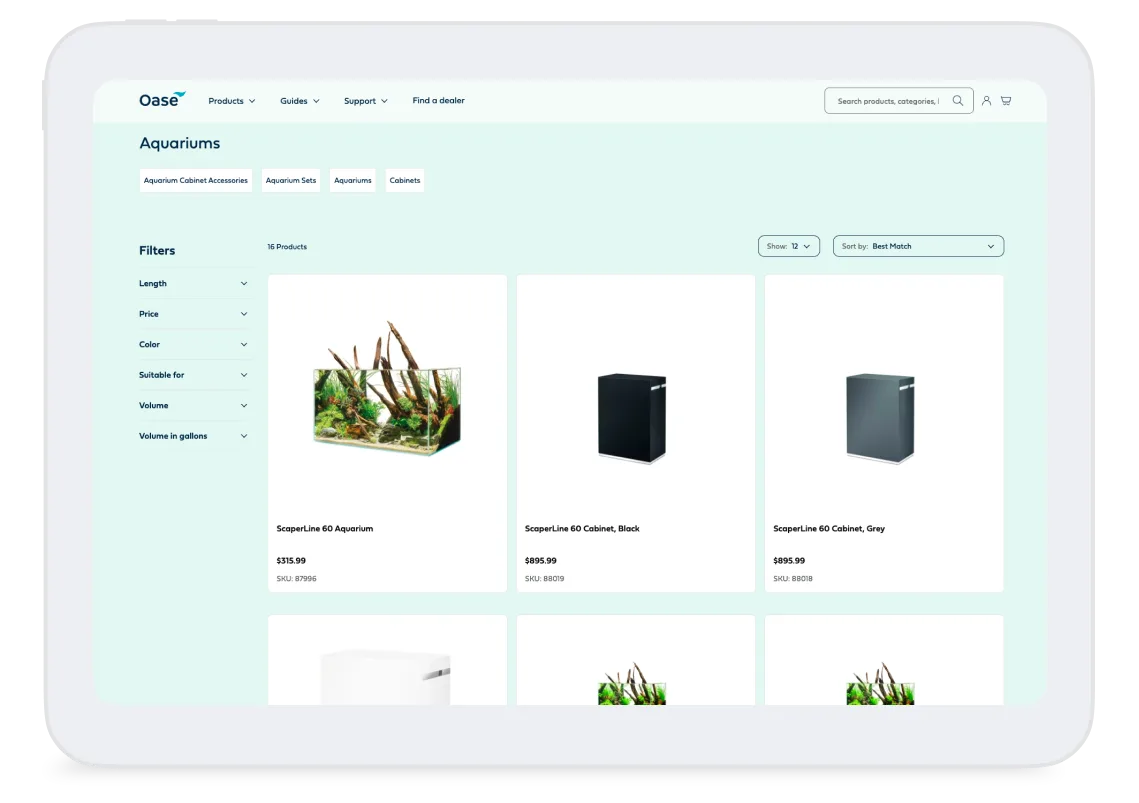Expand the Price filter
Screen dimensions: 1139x803
tap(193, 314)
